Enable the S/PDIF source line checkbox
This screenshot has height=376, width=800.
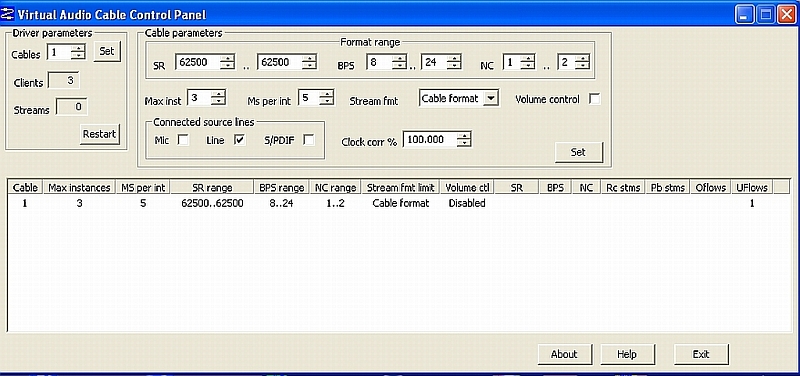(308, 140)
